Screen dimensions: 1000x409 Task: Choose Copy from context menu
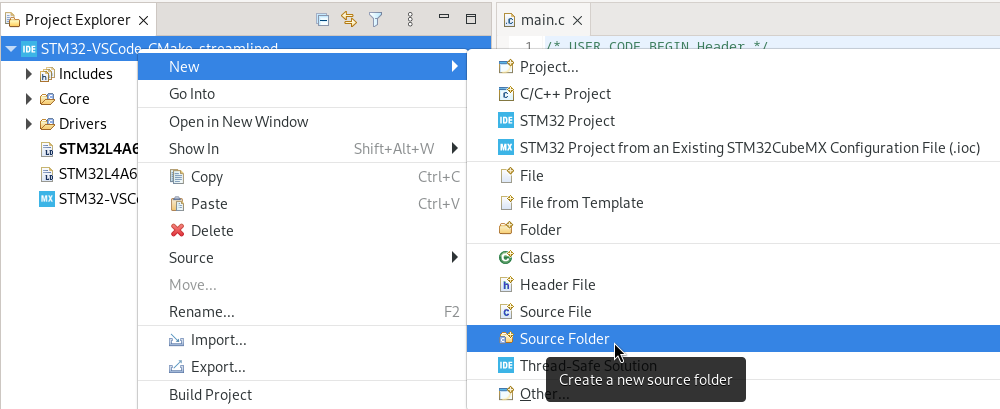[x=302, y=177]
